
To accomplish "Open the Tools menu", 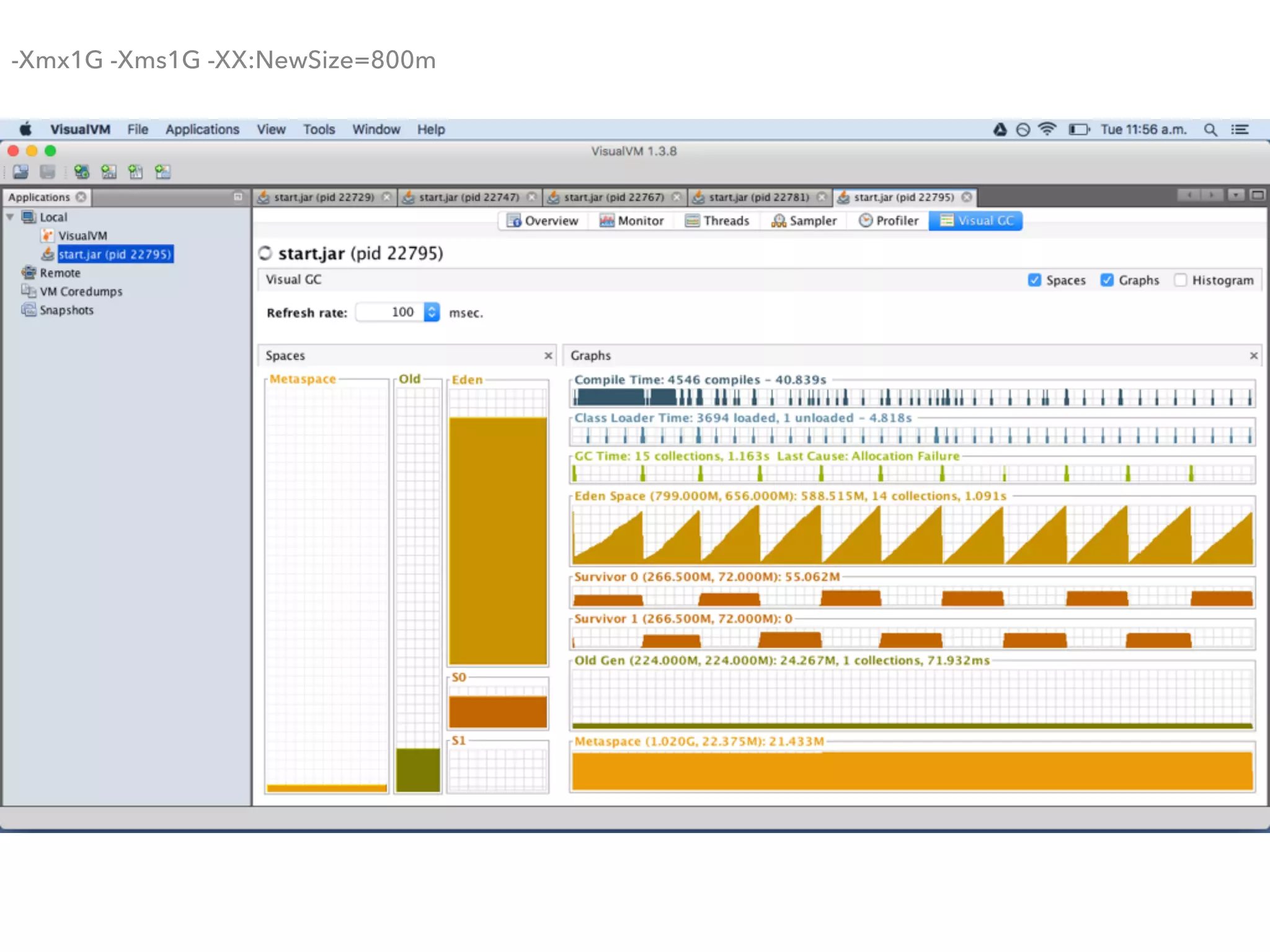I will 319,130.
